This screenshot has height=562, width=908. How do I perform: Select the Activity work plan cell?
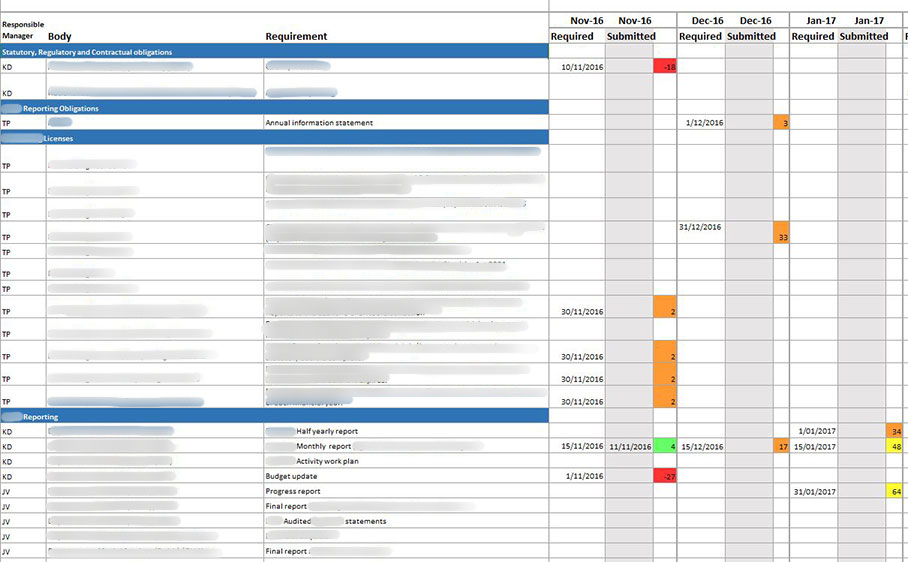click(406, 461)
